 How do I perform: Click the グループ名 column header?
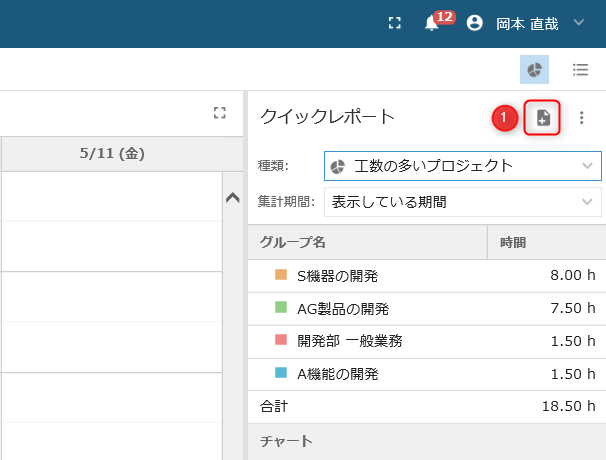367,242
